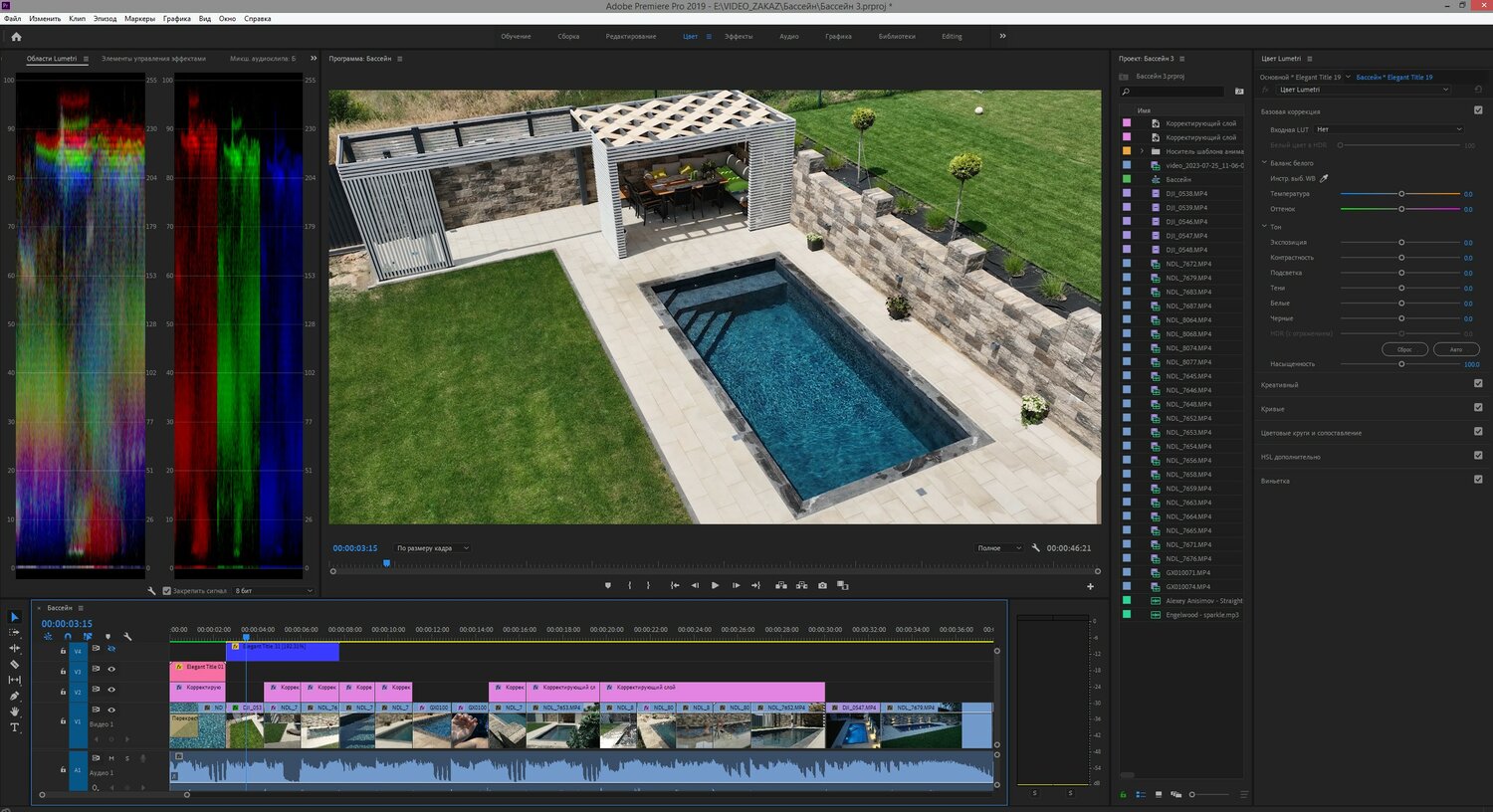
Task: Open the Markers menu
Action: pyautogui.click(x=139, y=18)
